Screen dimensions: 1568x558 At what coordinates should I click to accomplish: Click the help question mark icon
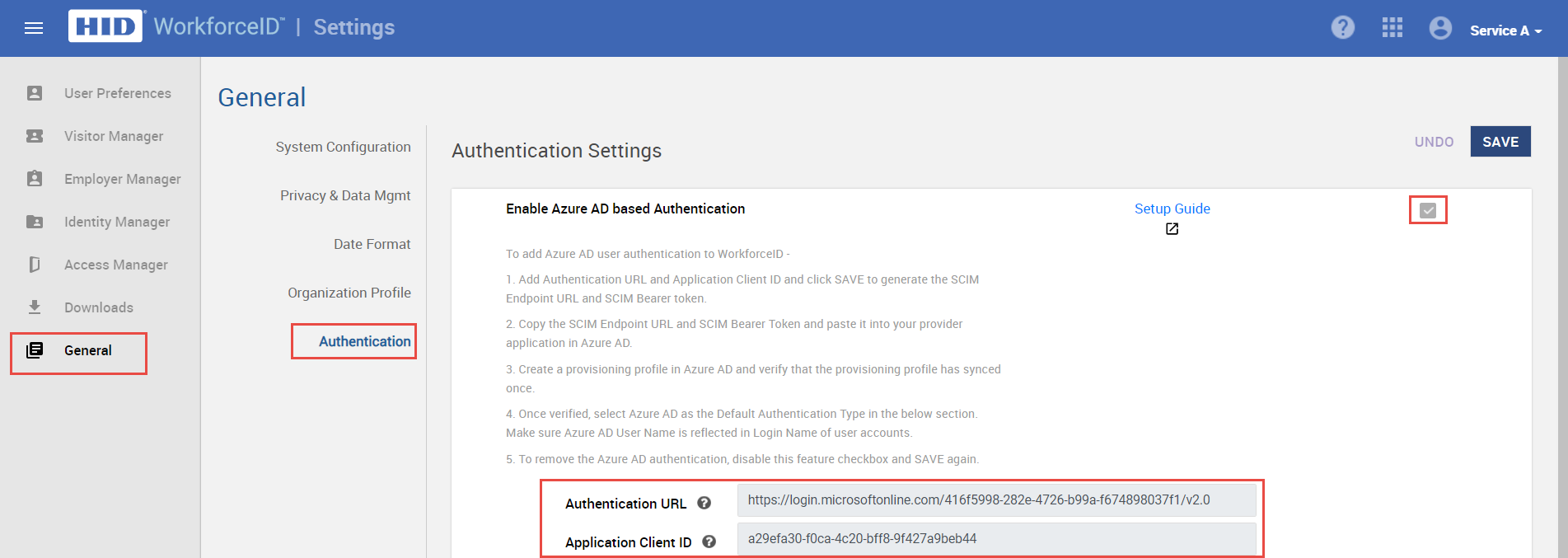point(1343,28)
